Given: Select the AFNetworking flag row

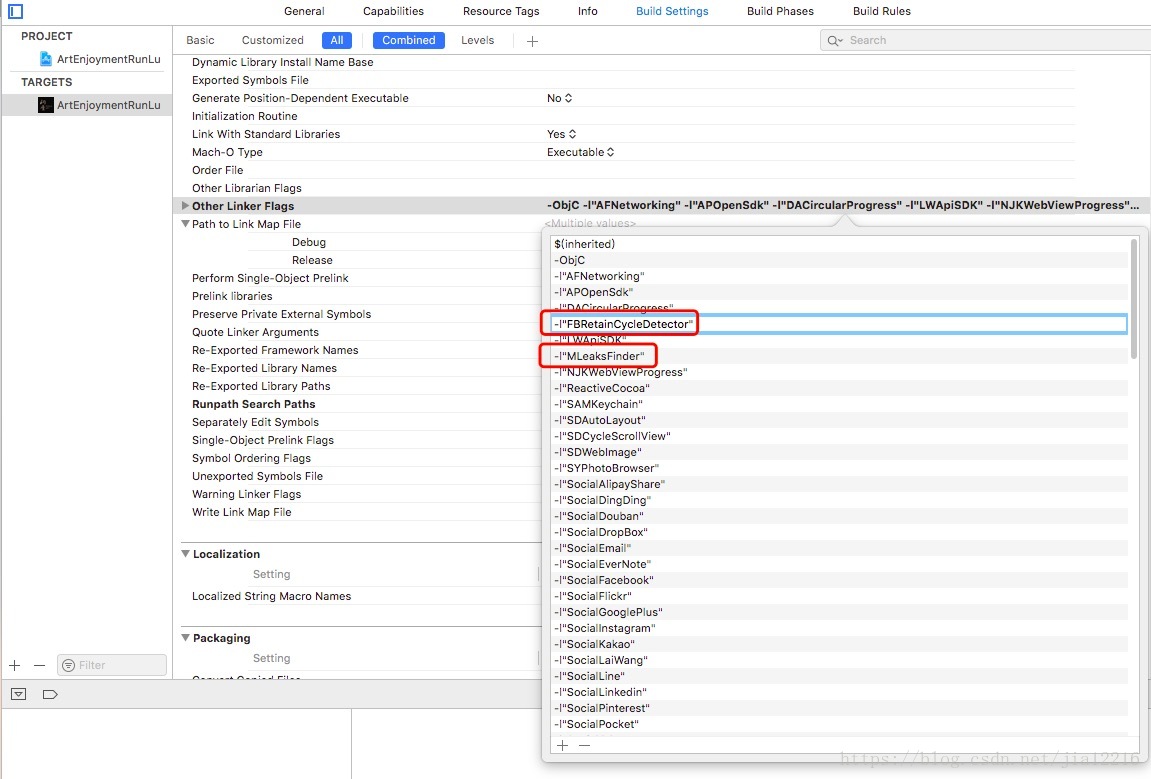Looking at the screenshot, I should [839, 276].
